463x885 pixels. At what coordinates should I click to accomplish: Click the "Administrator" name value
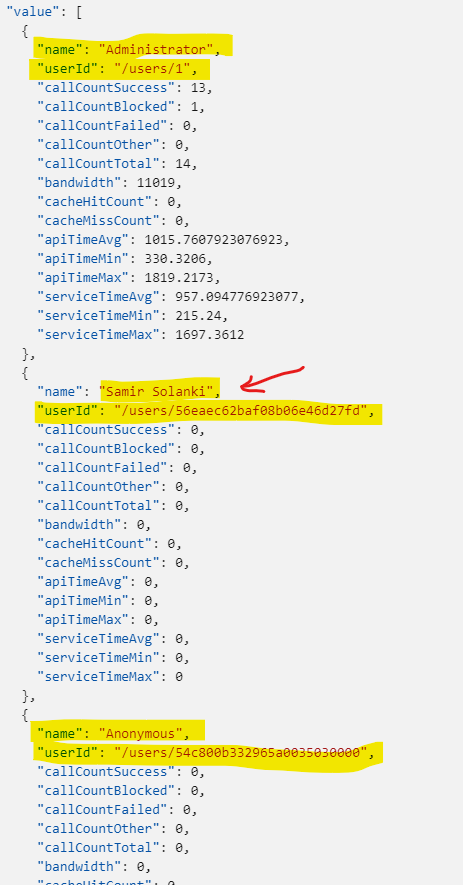(x=156, y=50)
